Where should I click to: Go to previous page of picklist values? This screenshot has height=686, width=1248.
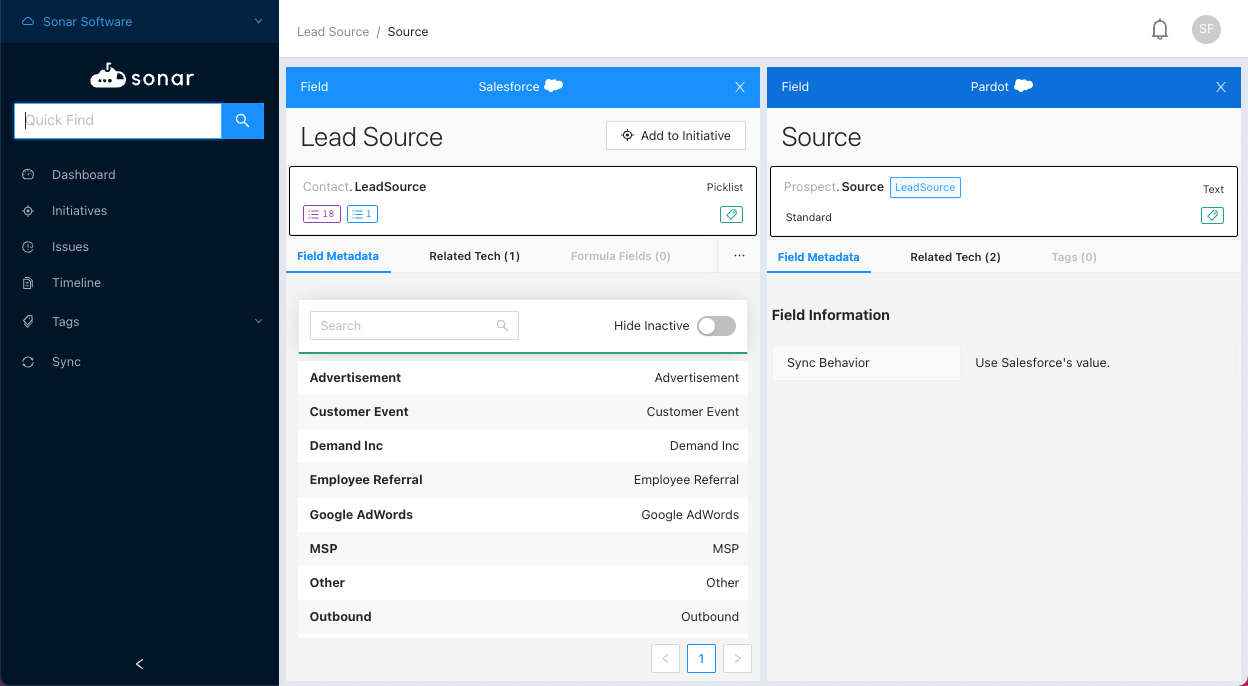[665, 658]
